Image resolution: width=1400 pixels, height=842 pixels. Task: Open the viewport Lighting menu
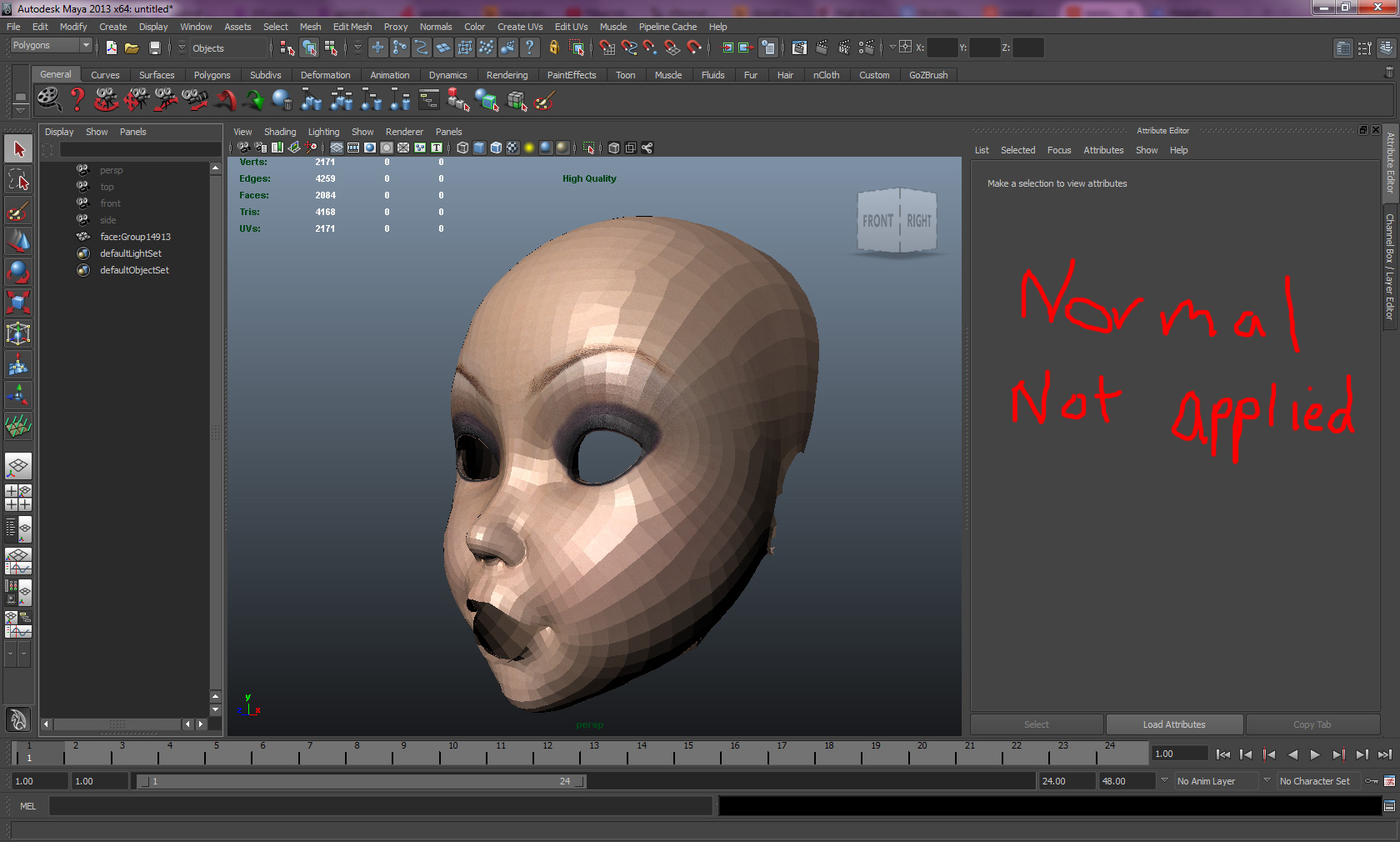coord(323,132)
